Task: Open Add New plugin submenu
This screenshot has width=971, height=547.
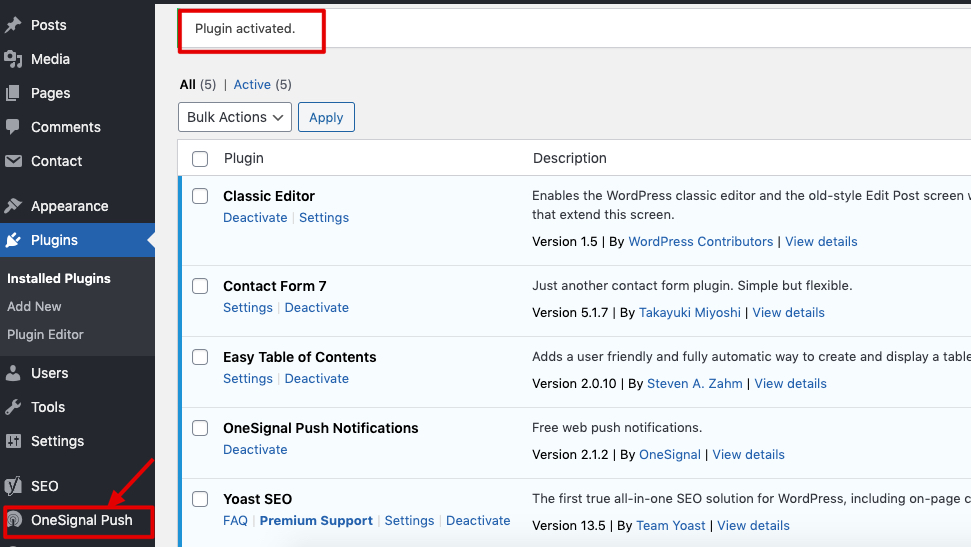Action: click(x=34, y=307)
